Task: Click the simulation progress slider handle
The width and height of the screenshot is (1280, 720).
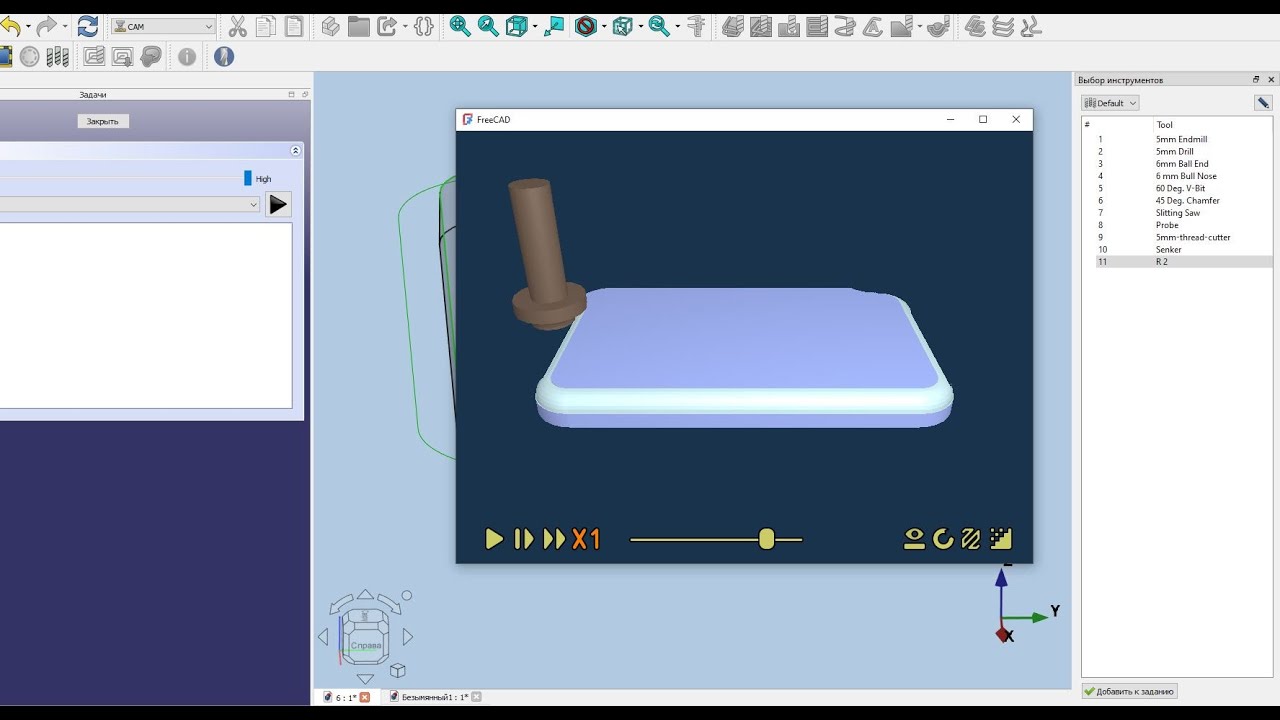Action: pos(766,539)
